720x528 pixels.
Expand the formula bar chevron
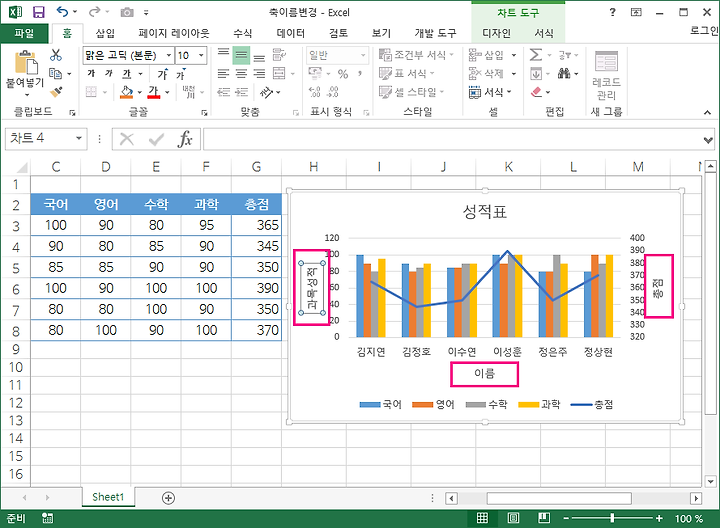tap(708, 140)
